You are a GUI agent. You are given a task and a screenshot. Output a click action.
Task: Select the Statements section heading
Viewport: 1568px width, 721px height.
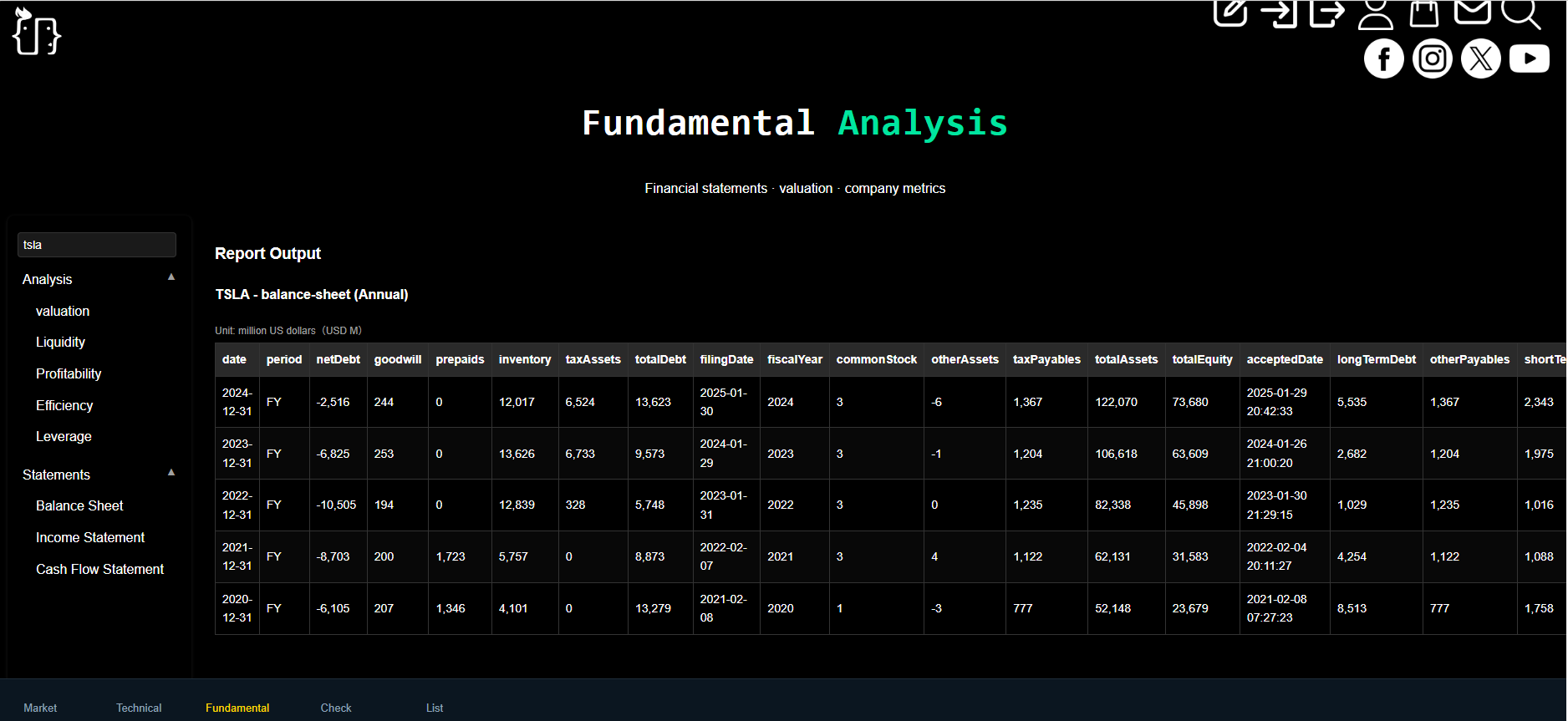(x=56, y=475)
